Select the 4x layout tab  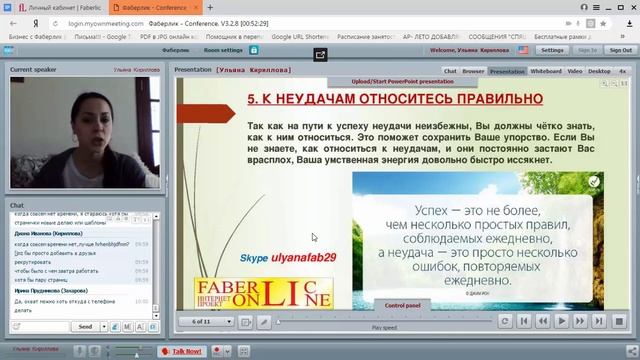point(622,71)
